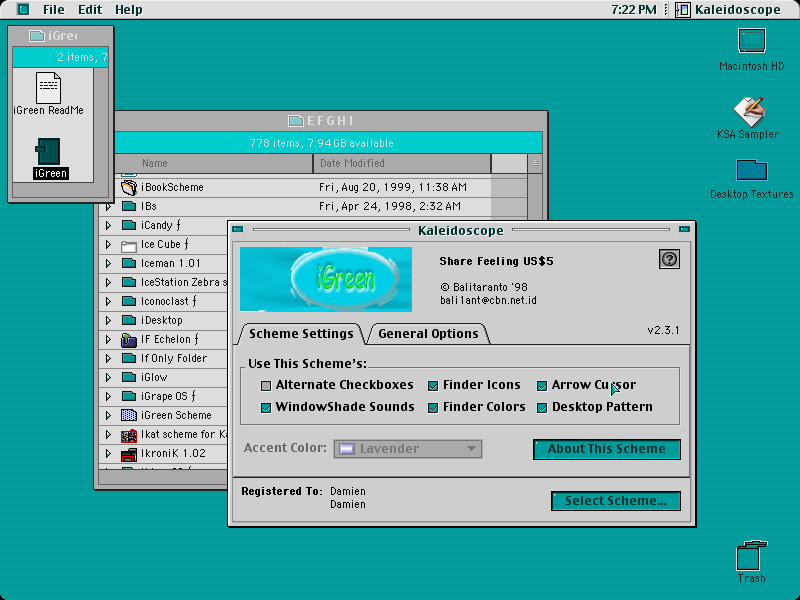Click the help question mark icon
The height and width of the screenshot is (600, 800).
669,259
